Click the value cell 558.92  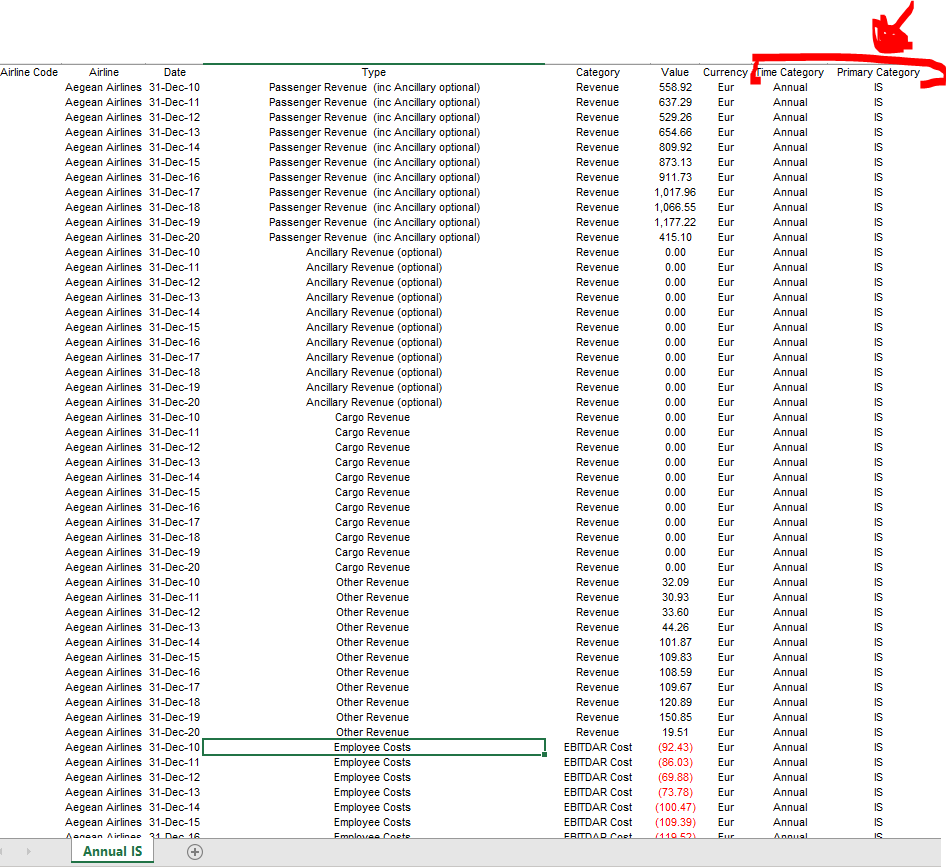pyautogui.click(x=675, y=87)
